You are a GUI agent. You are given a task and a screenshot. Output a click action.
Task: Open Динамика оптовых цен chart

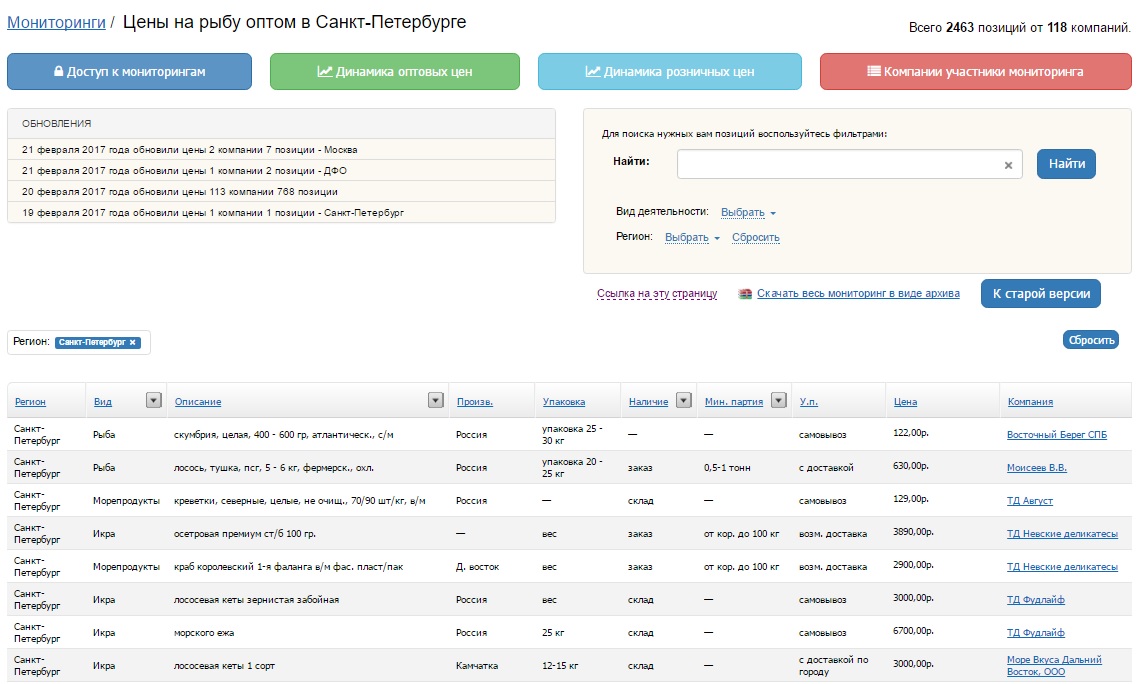394,72
